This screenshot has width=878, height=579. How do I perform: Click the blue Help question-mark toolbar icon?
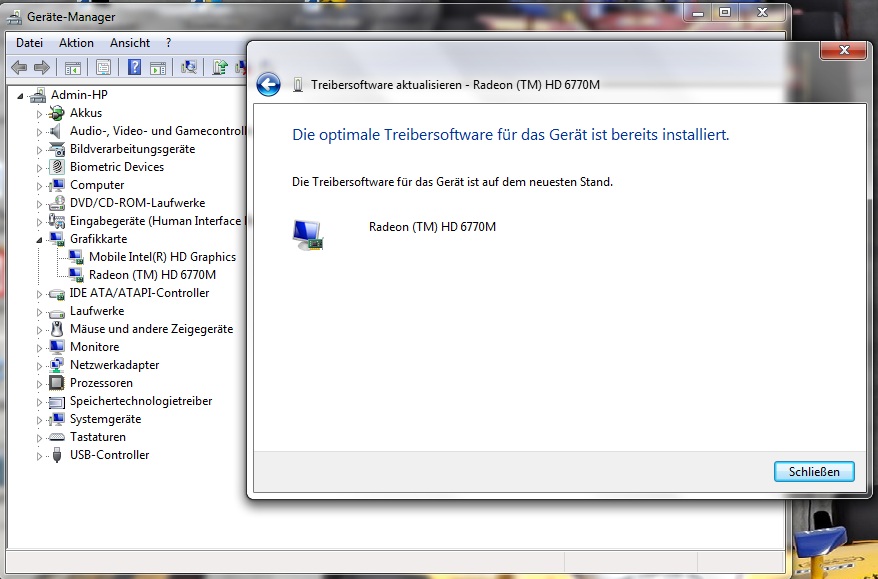click(x=134, y=67)
